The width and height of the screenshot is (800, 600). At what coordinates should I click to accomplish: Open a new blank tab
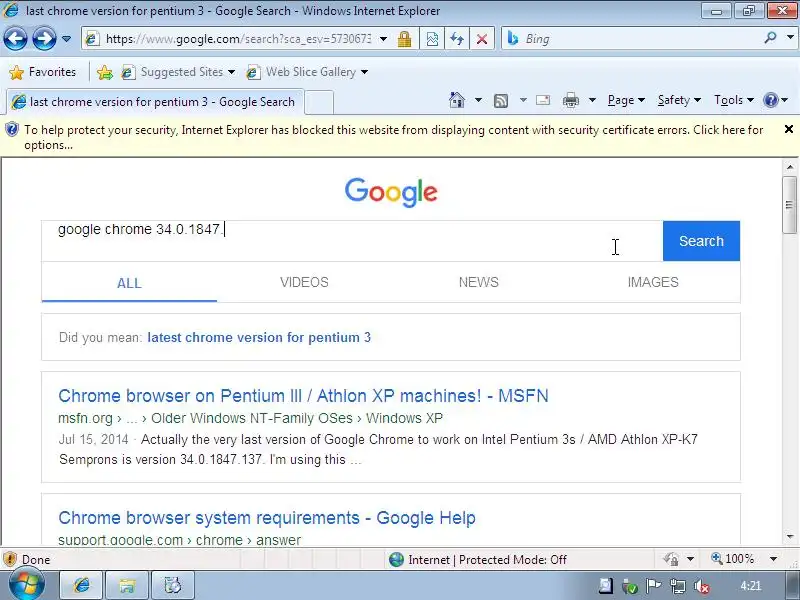coord(319,102)
